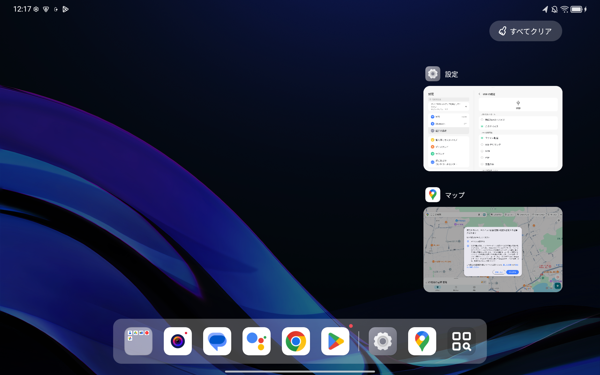Tap the Play Store notification icon in status bar

pyautogui.click(x=65, y=9)
